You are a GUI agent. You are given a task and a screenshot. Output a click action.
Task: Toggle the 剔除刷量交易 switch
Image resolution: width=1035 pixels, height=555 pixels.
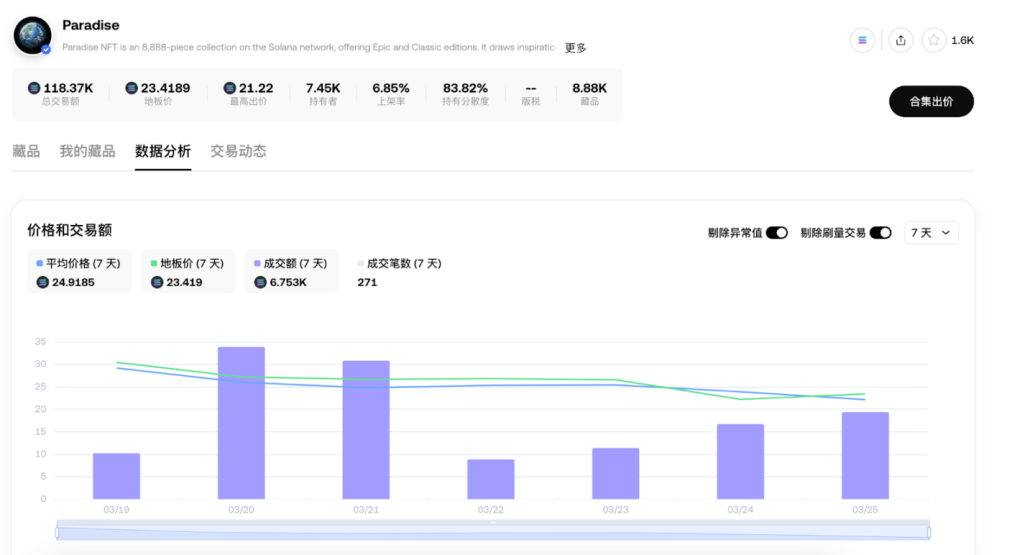coord(880,233)
